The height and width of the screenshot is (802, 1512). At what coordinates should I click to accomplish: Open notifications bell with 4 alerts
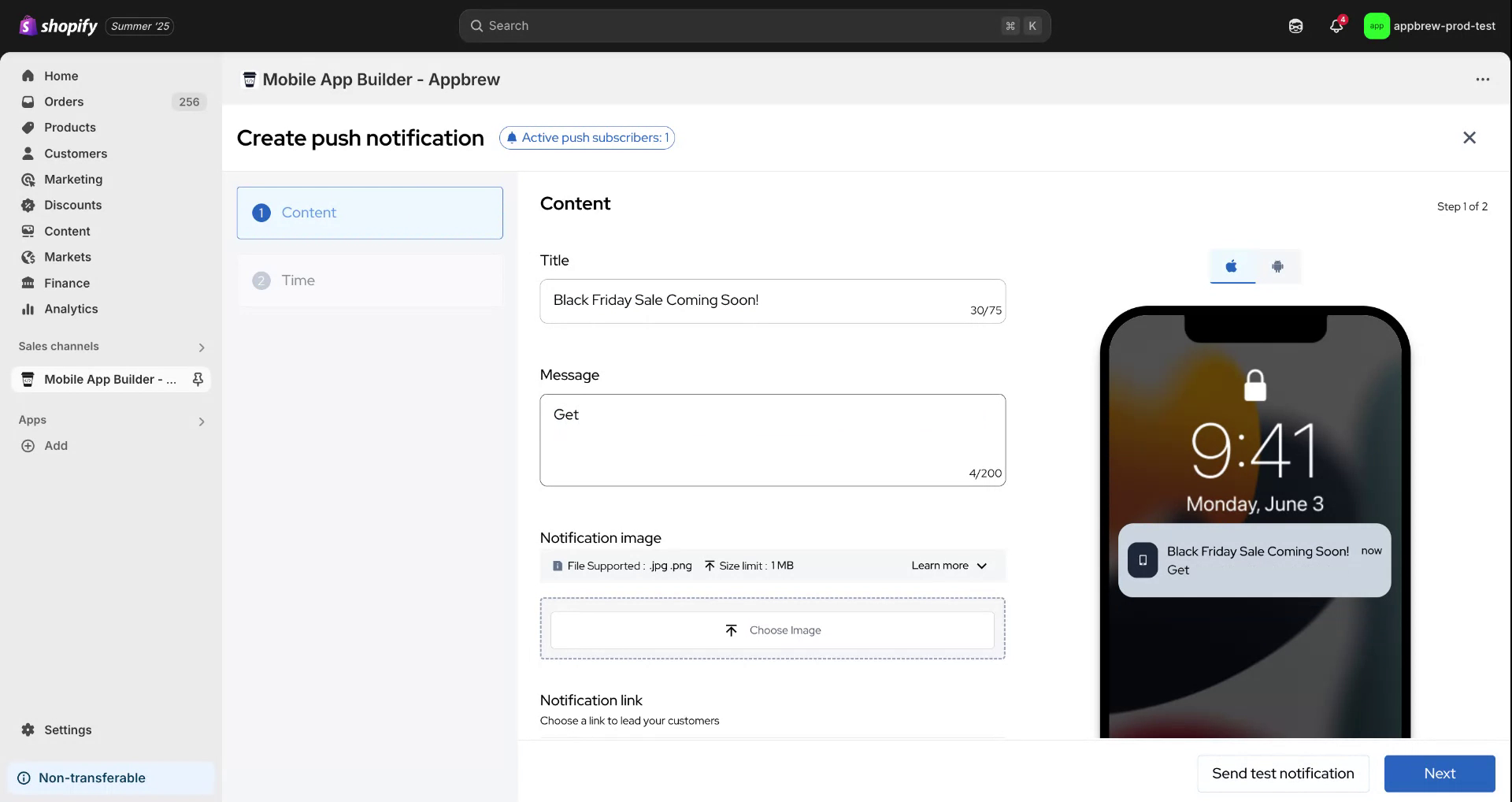(x=1336, y=25)
